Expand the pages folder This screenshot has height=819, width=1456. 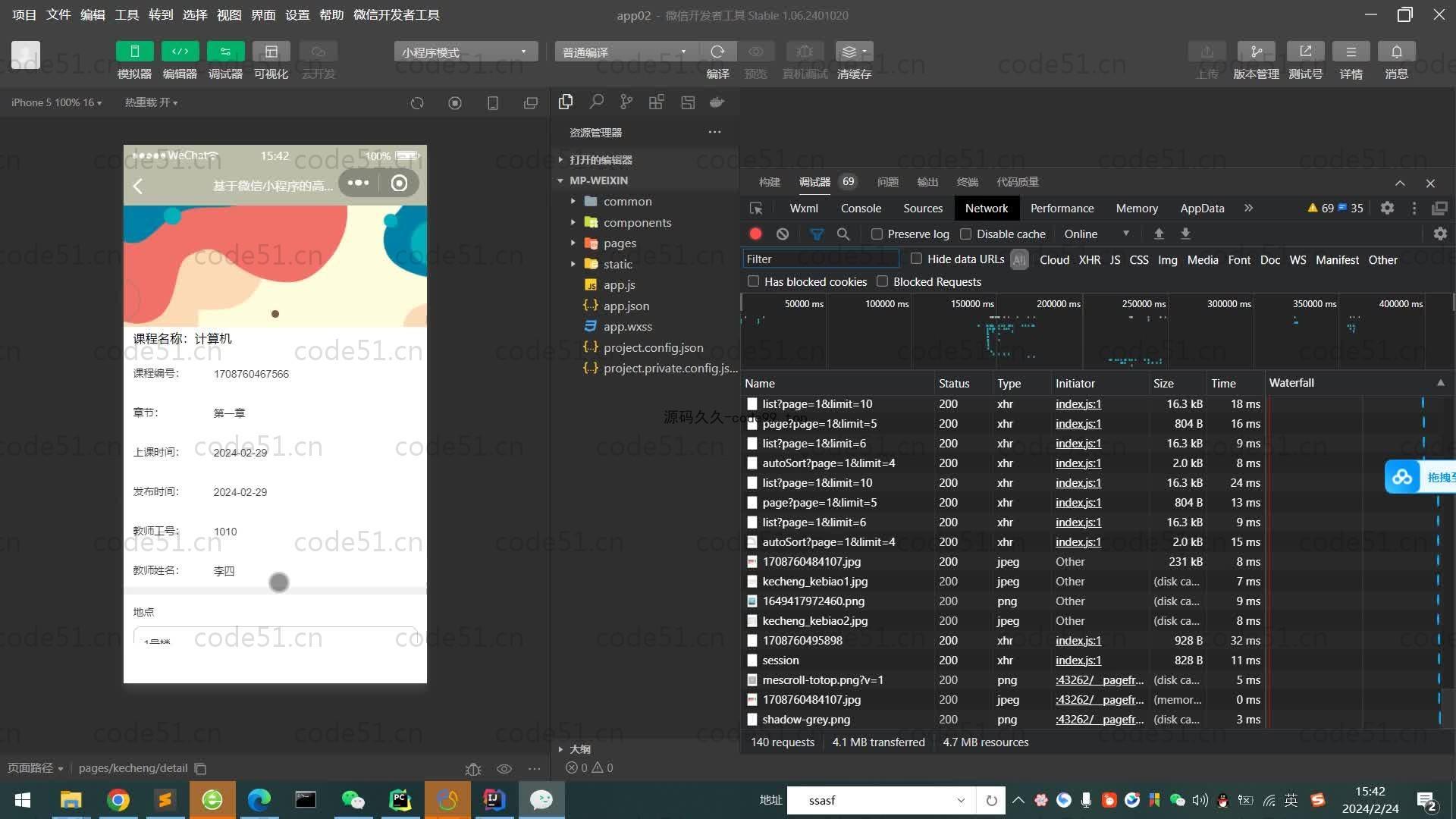pos(620,243)
